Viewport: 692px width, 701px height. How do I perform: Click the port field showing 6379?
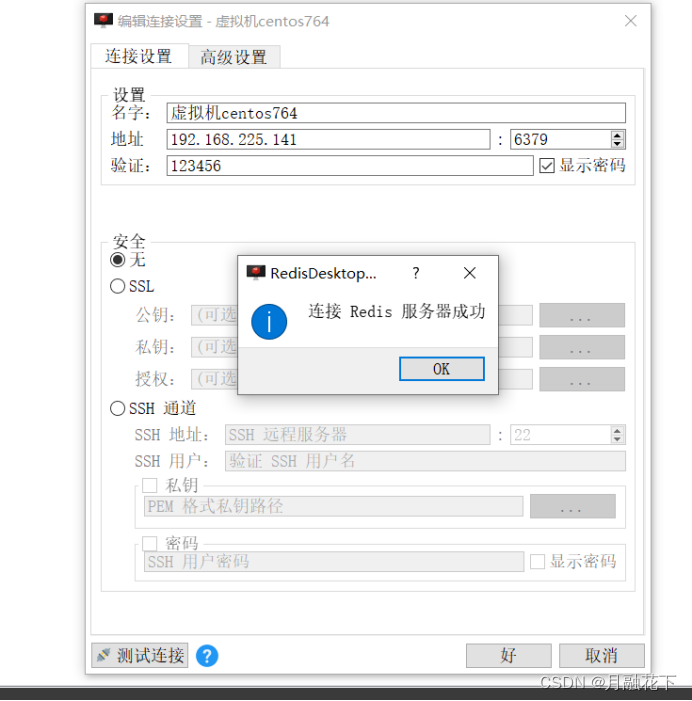coord(561,139)
